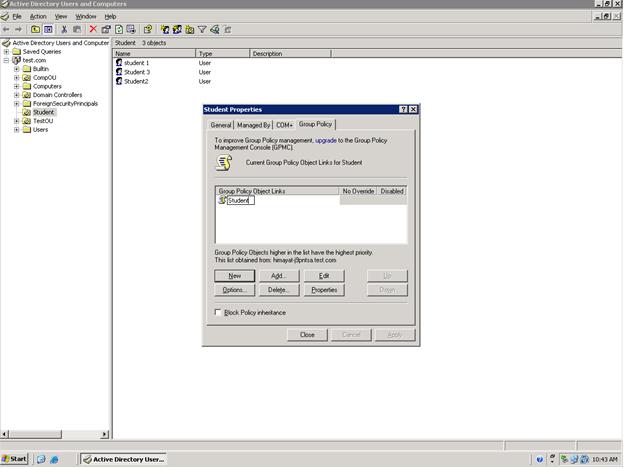Click the Student name edit field
Screen dimensions: 624x469
241,200
